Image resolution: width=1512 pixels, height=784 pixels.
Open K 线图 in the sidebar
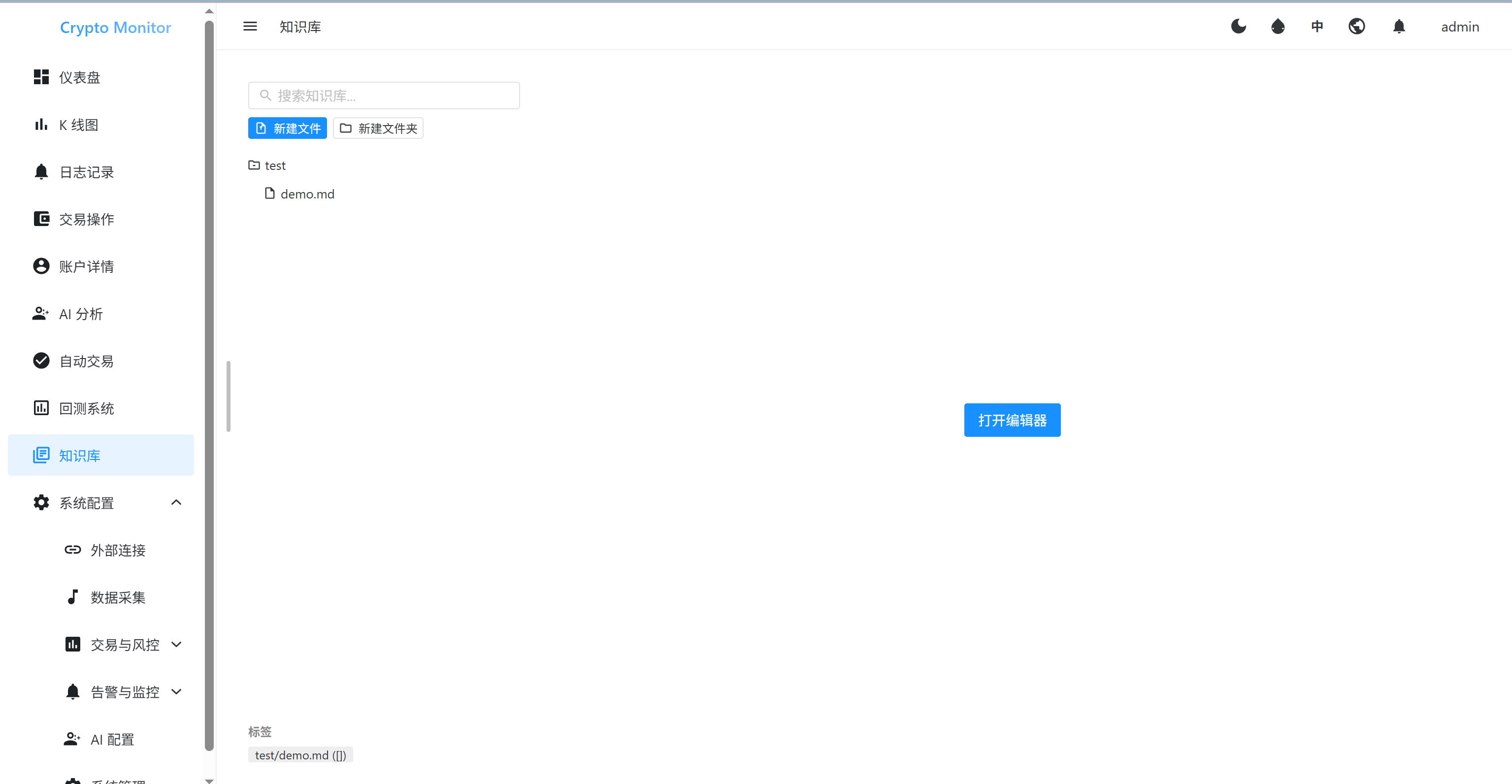(x=101, y=125)
